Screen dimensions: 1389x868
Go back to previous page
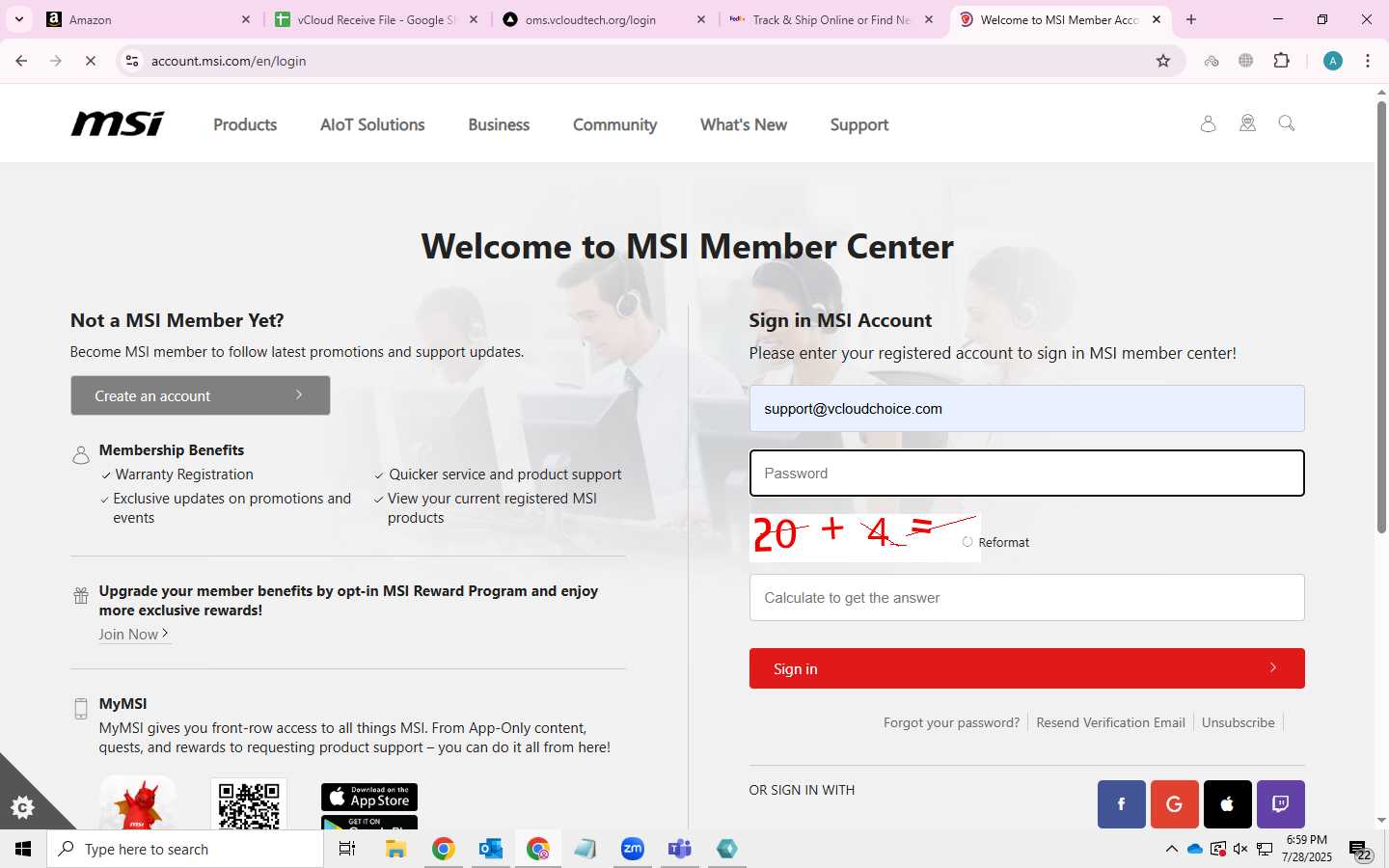21,61
